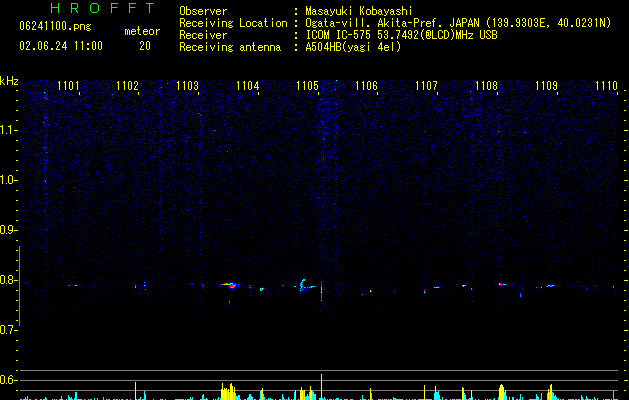The width and height of the screenshot is (629, 400).
Task: Click the tallest yellow intensity spike
Action: coord(321,386)
